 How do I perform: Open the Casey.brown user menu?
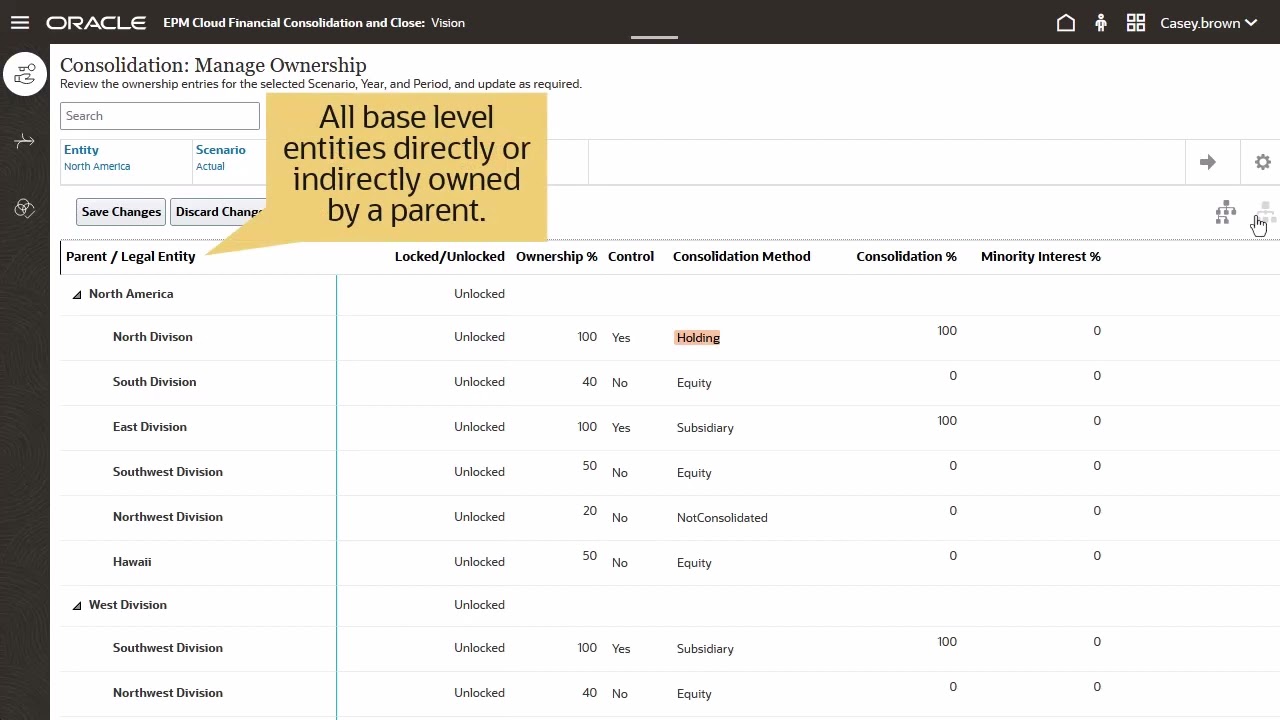(x=1208, y=22)
